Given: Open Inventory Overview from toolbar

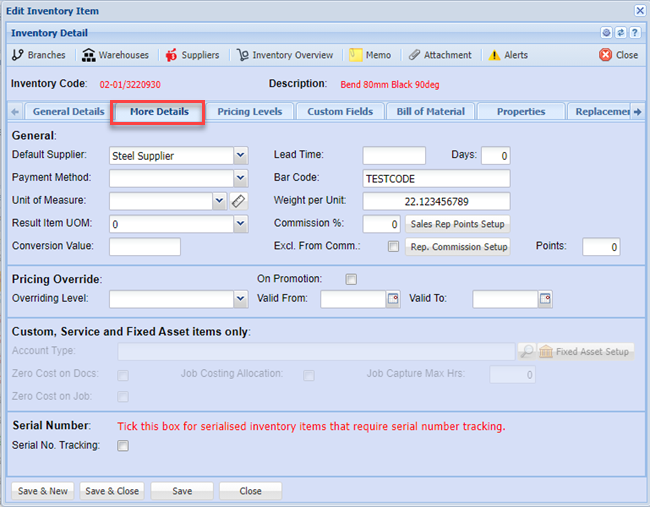Looking at the screenshot, I should [x=242, y=55].
